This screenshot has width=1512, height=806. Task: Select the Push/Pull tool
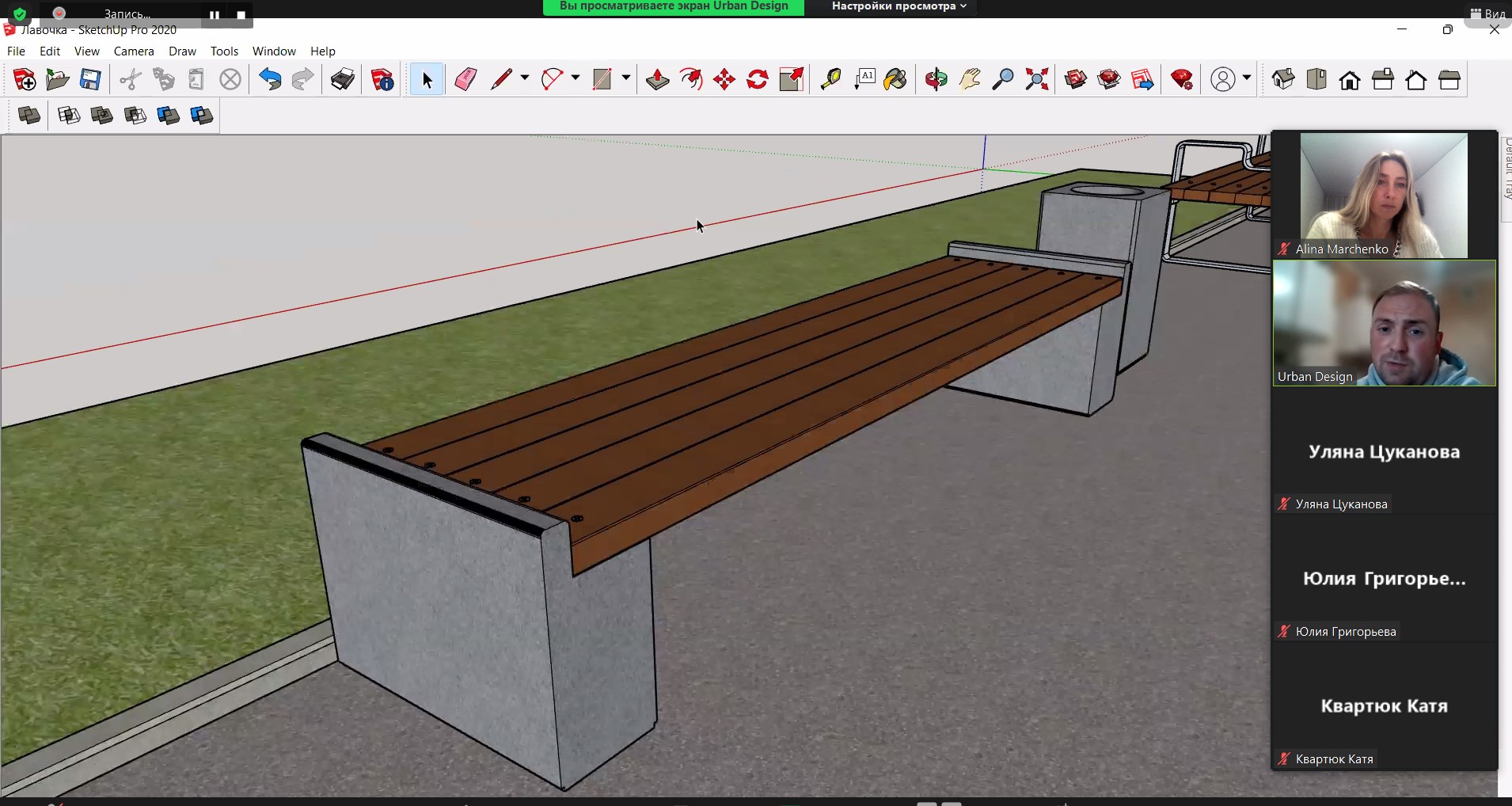point(658,79)
